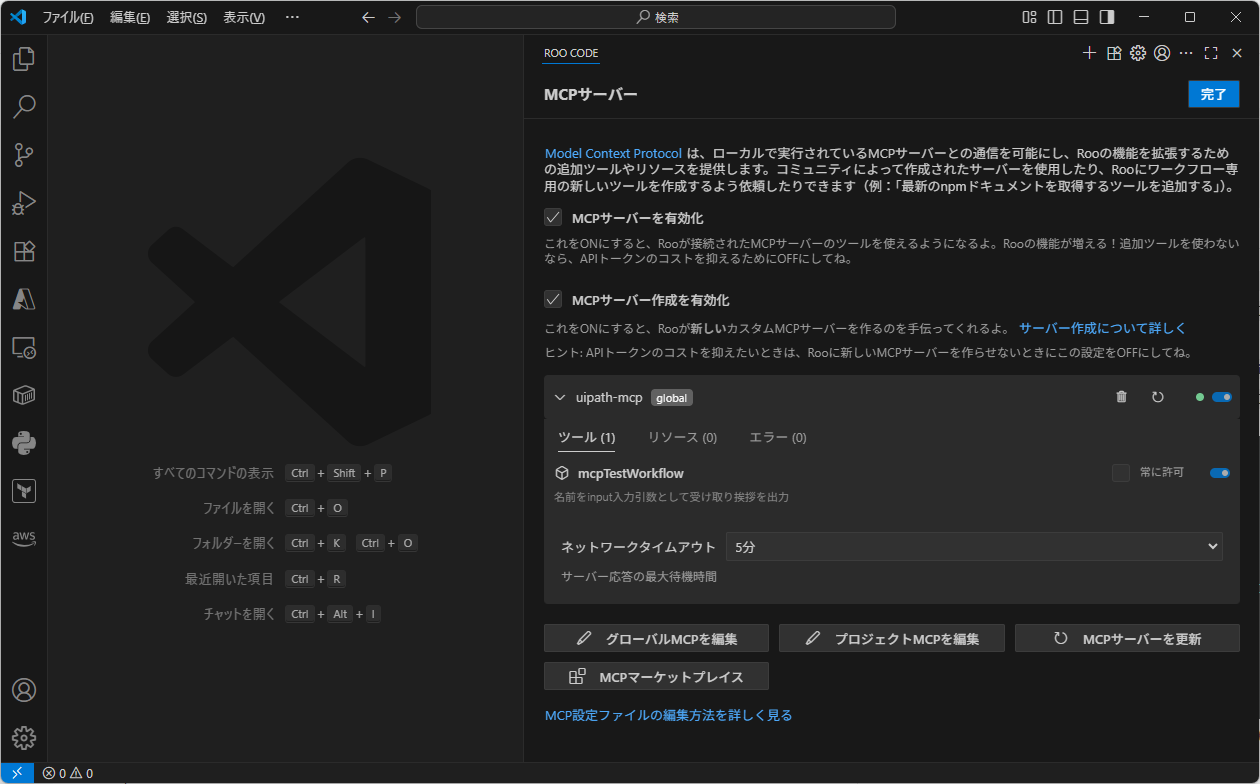Start a new Roo Code task with plus icon
Image resolution: width=1260 pixels, height=784 pixels.
[x=1090, y=53]
